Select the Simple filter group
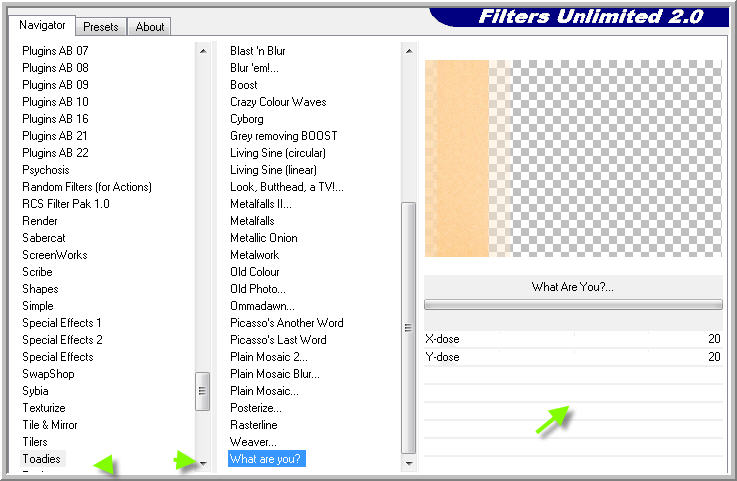This screenshot has height=481, width=737. [x=38, y=306]
